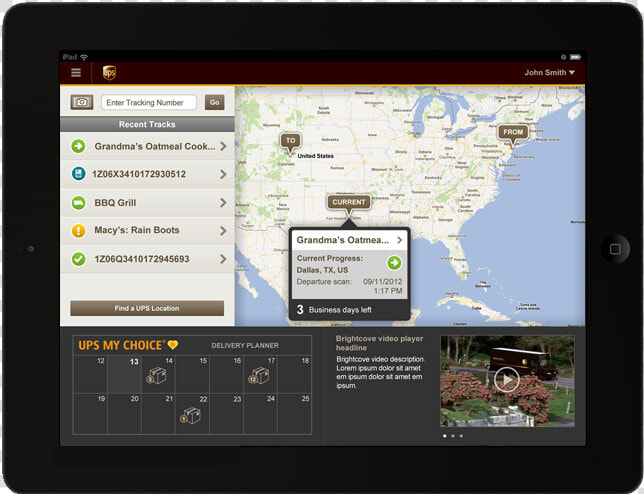Tap the UPS shield logo
644x494 pixels.
coord(109,73)
